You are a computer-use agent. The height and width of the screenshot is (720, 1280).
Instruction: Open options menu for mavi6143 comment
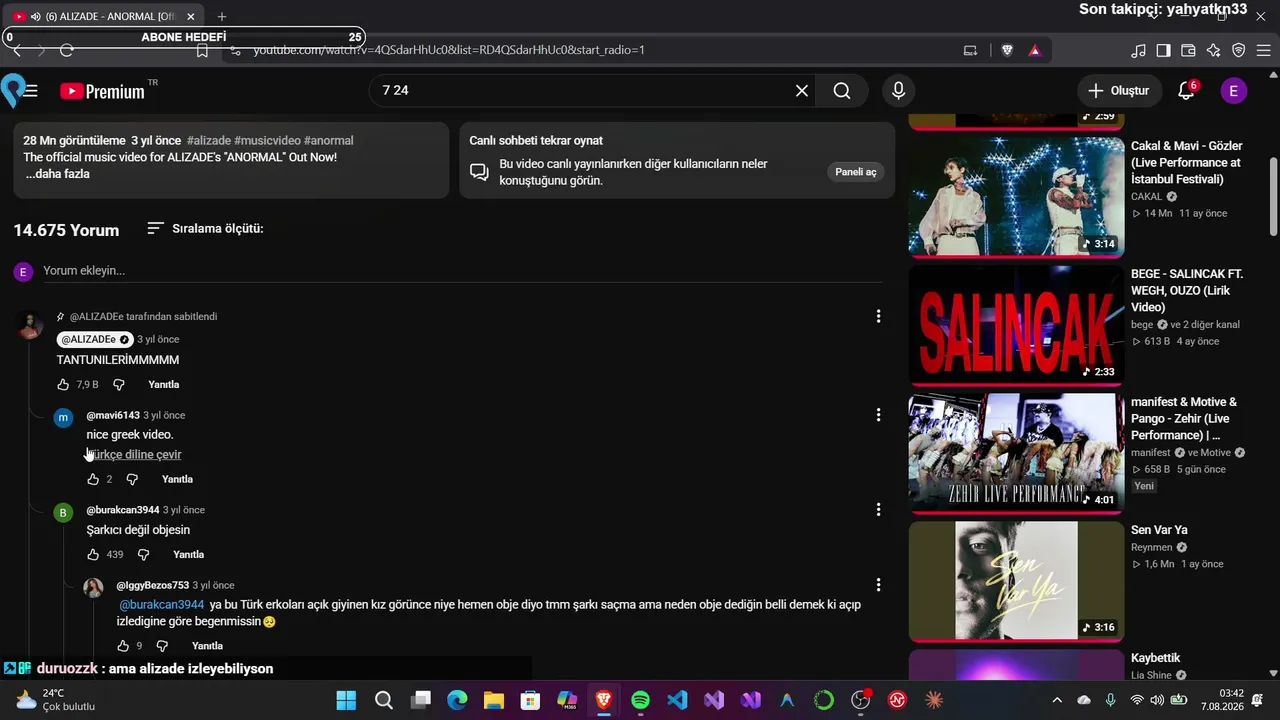coord(878,415)
